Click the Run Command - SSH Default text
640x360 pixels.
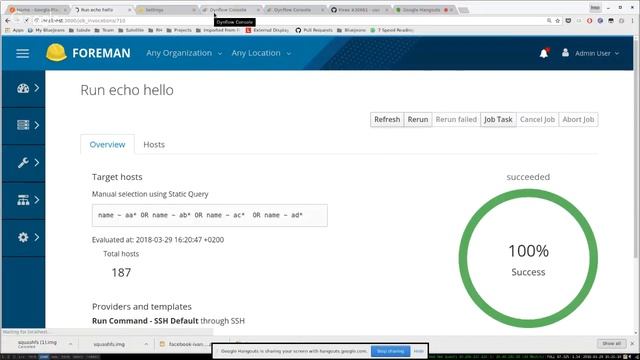click(x=145, y=321)
